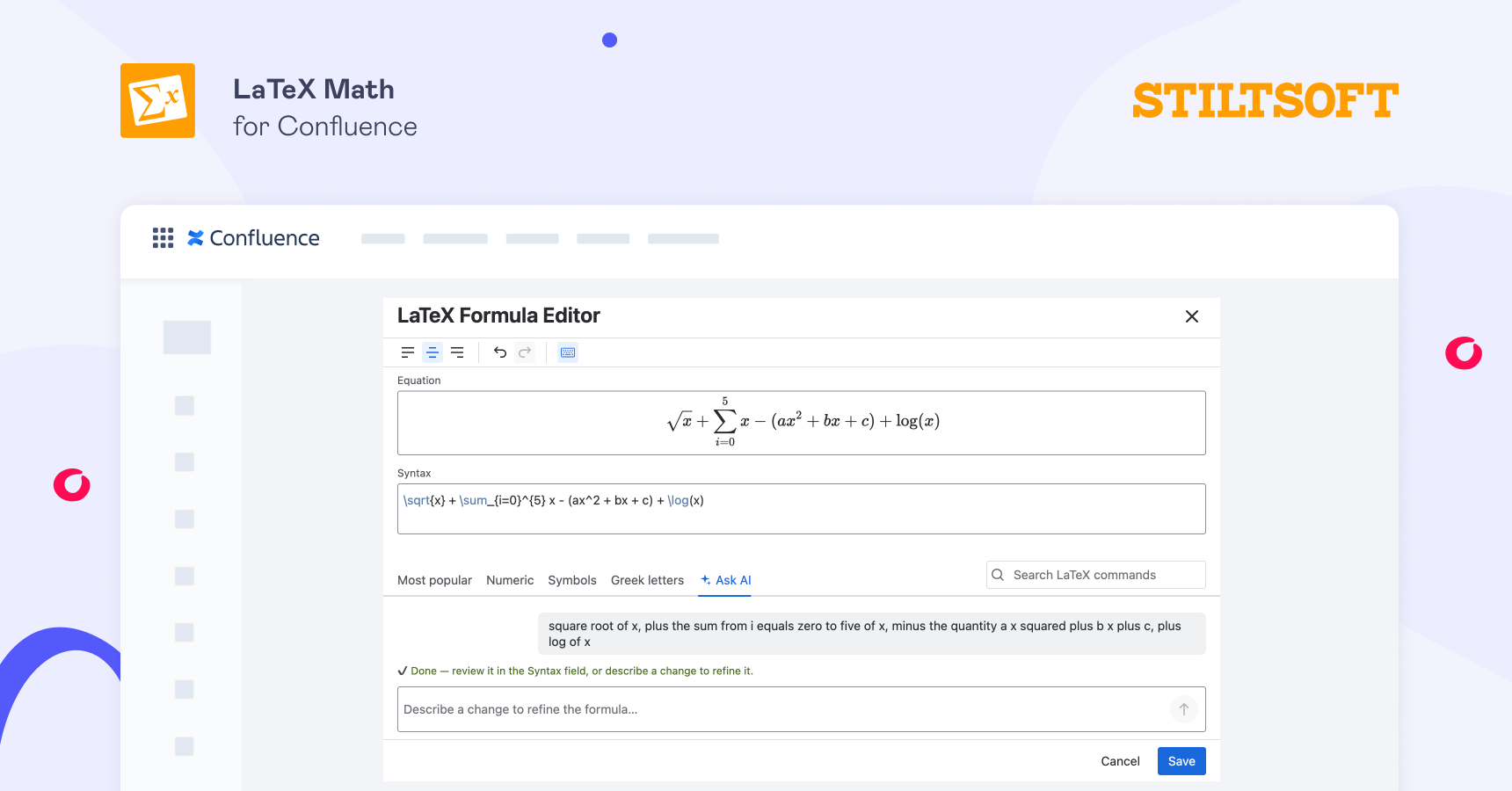Focus the Search LaTeX commands field
Image resolution: width=1512 pixels, height=791 pixels.
1096,575
